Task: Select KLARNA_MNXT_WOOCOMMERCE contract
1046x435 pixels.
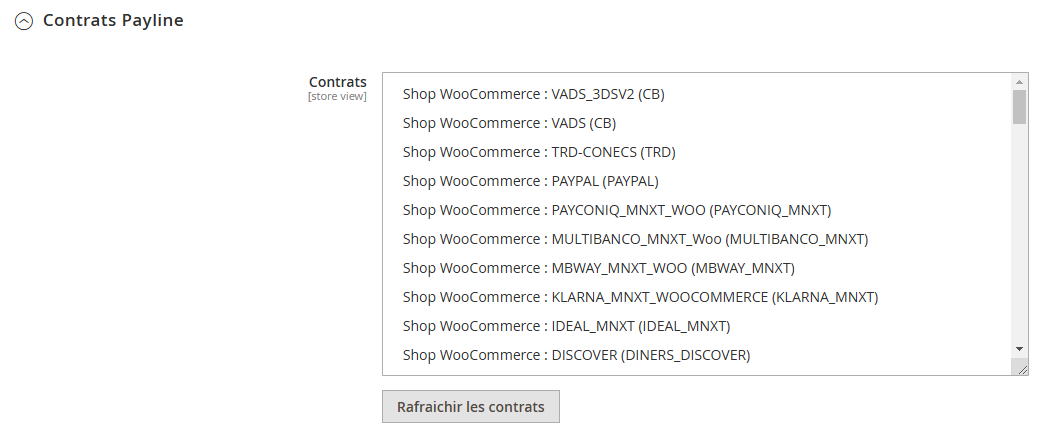Action: pyautogui.click(x=640, y=298)
